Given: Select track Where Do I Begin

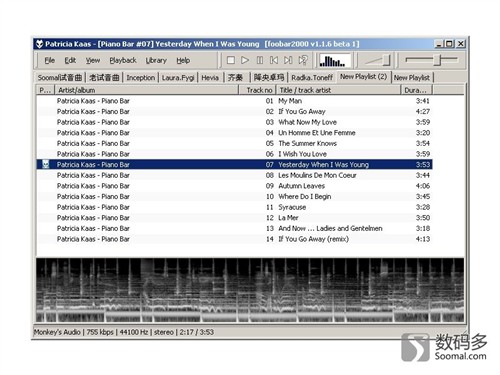Looking at the screenshot, I should coord(234,196).
